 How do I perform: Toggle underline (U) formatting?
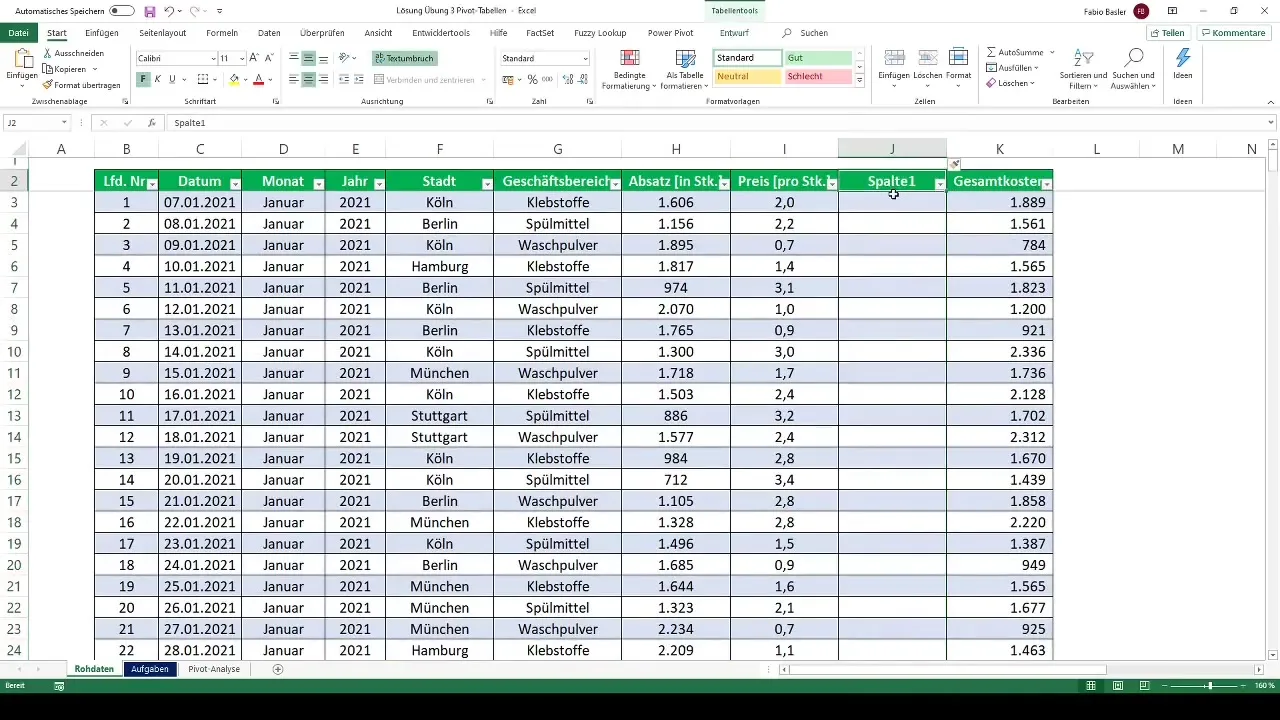[172, 79]
